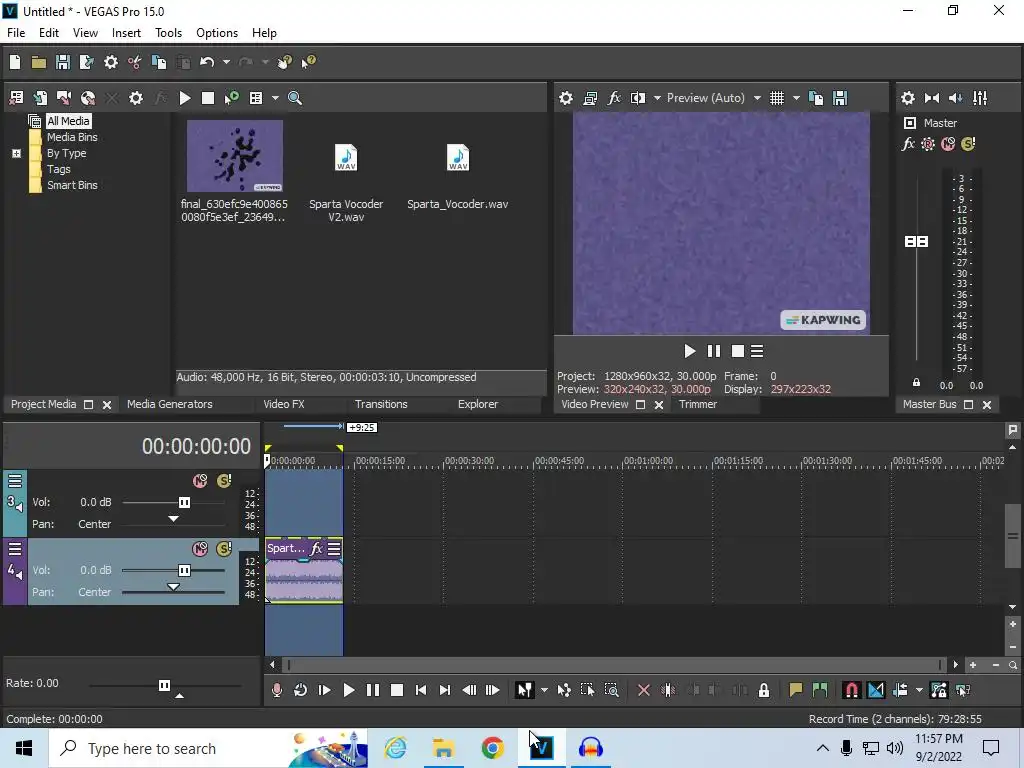Switch to the Explorer tab

coord(478,404)
